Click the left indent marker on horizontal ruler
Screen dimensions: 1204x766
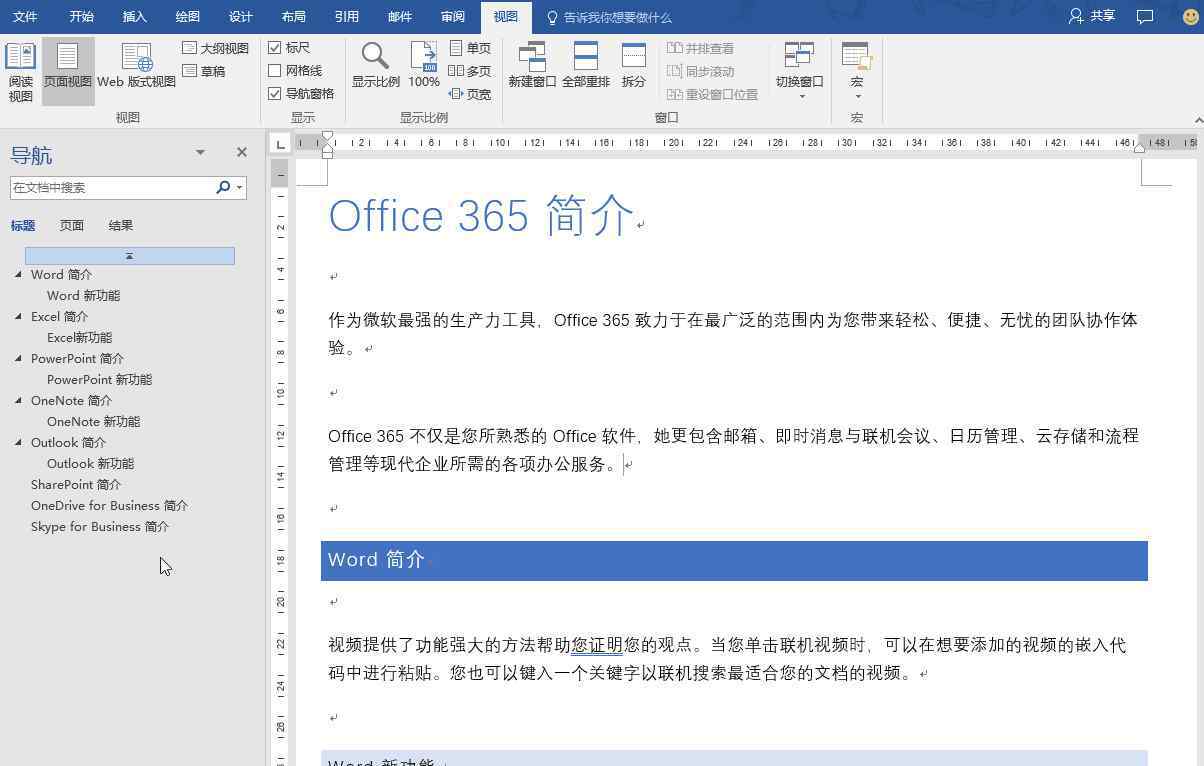[327, 153]
